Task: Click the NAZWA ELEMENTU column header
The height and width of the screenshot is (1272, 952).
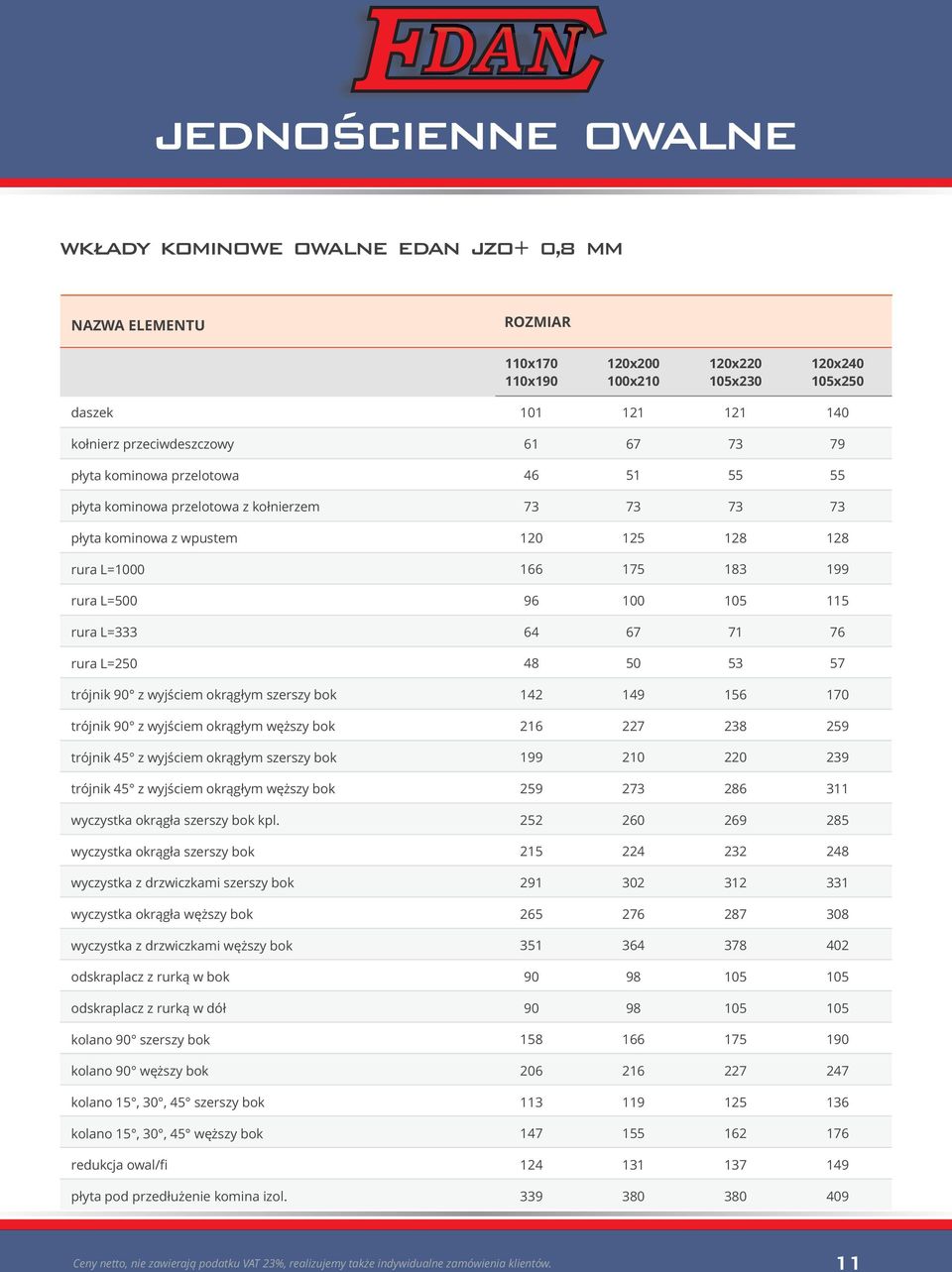Action: 138,325
